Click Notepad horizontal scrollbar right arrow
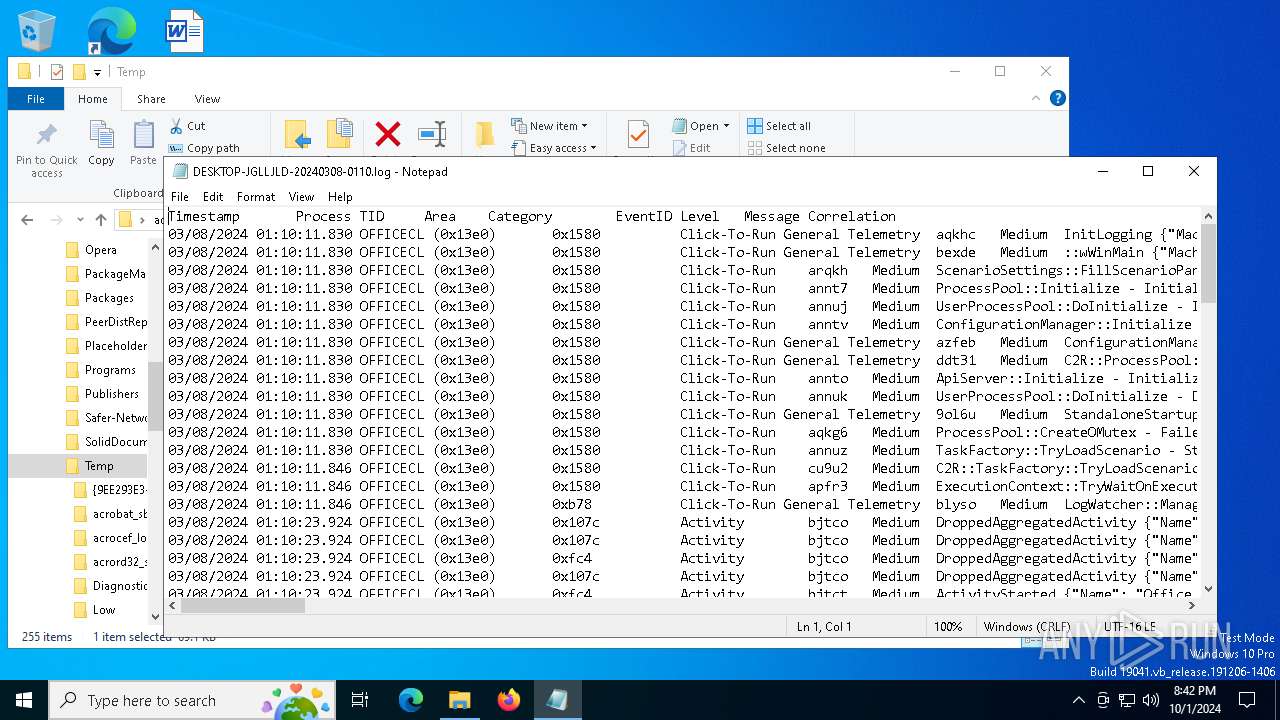Image resolution: width=1280 pixels, height=720 pixels. (1191, 605)
